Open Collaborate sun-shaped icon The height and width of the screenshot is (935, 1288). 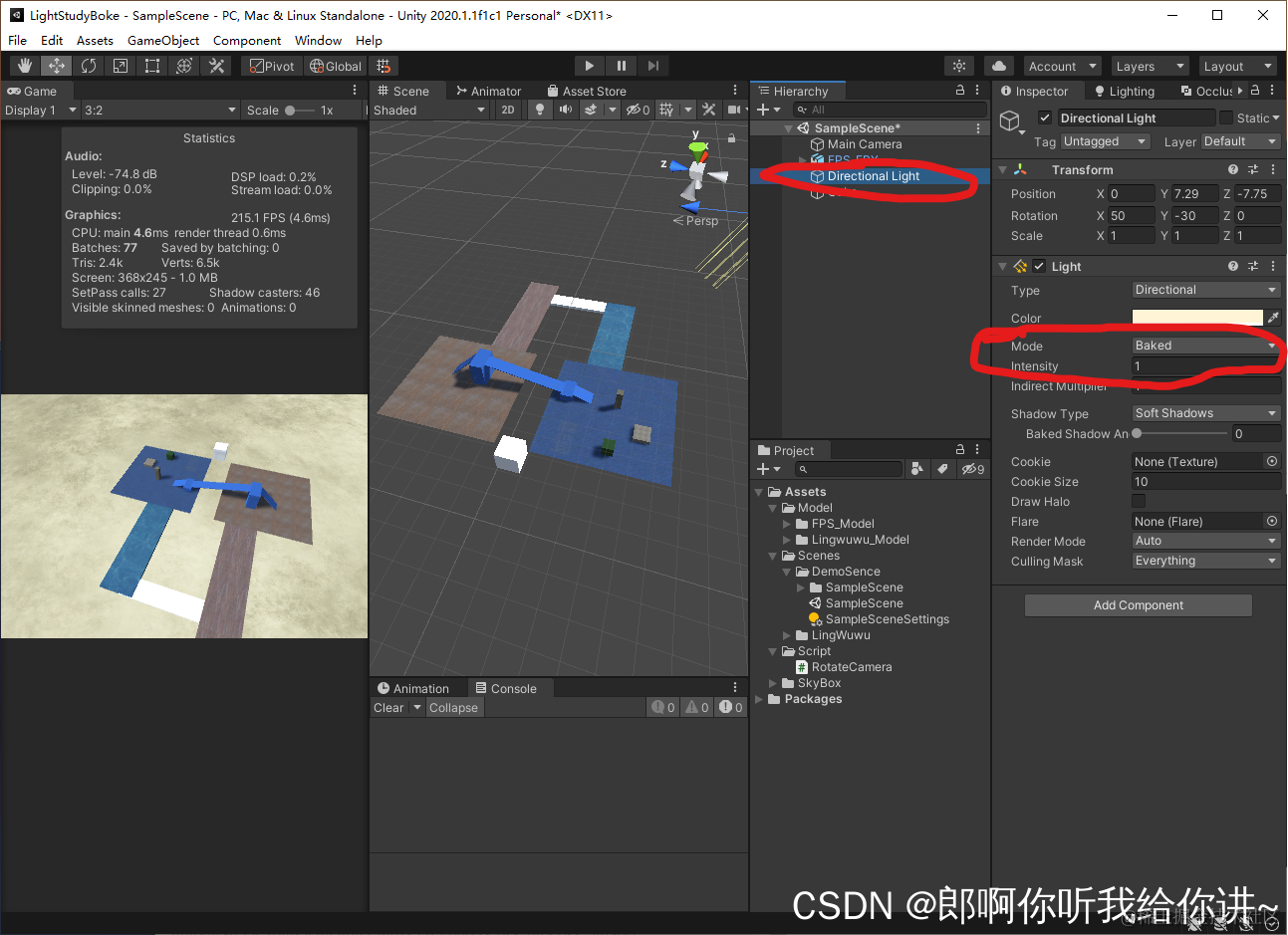coord(959,66)
